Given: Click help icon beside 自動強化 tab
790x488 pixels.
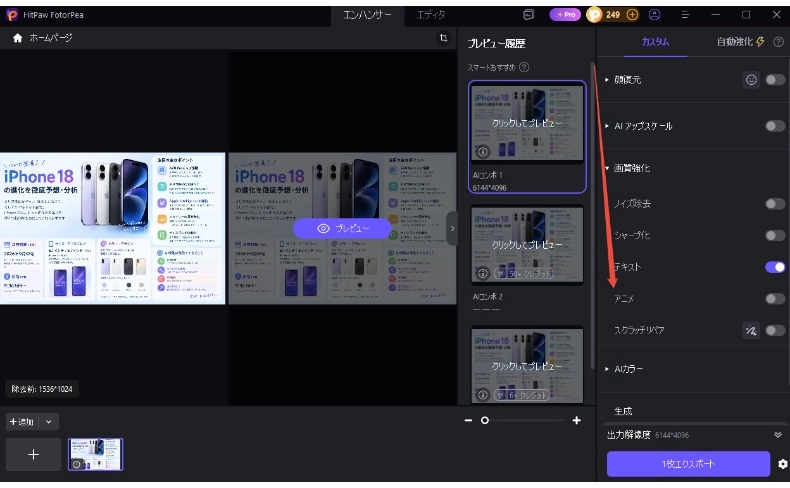Looking at the screenshot, I should pos(778,42).
